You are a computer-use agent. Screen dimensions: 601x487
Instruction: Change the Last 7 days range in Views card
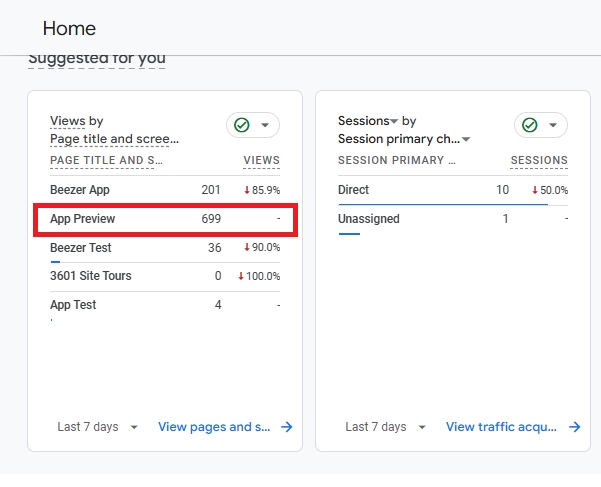98,427
